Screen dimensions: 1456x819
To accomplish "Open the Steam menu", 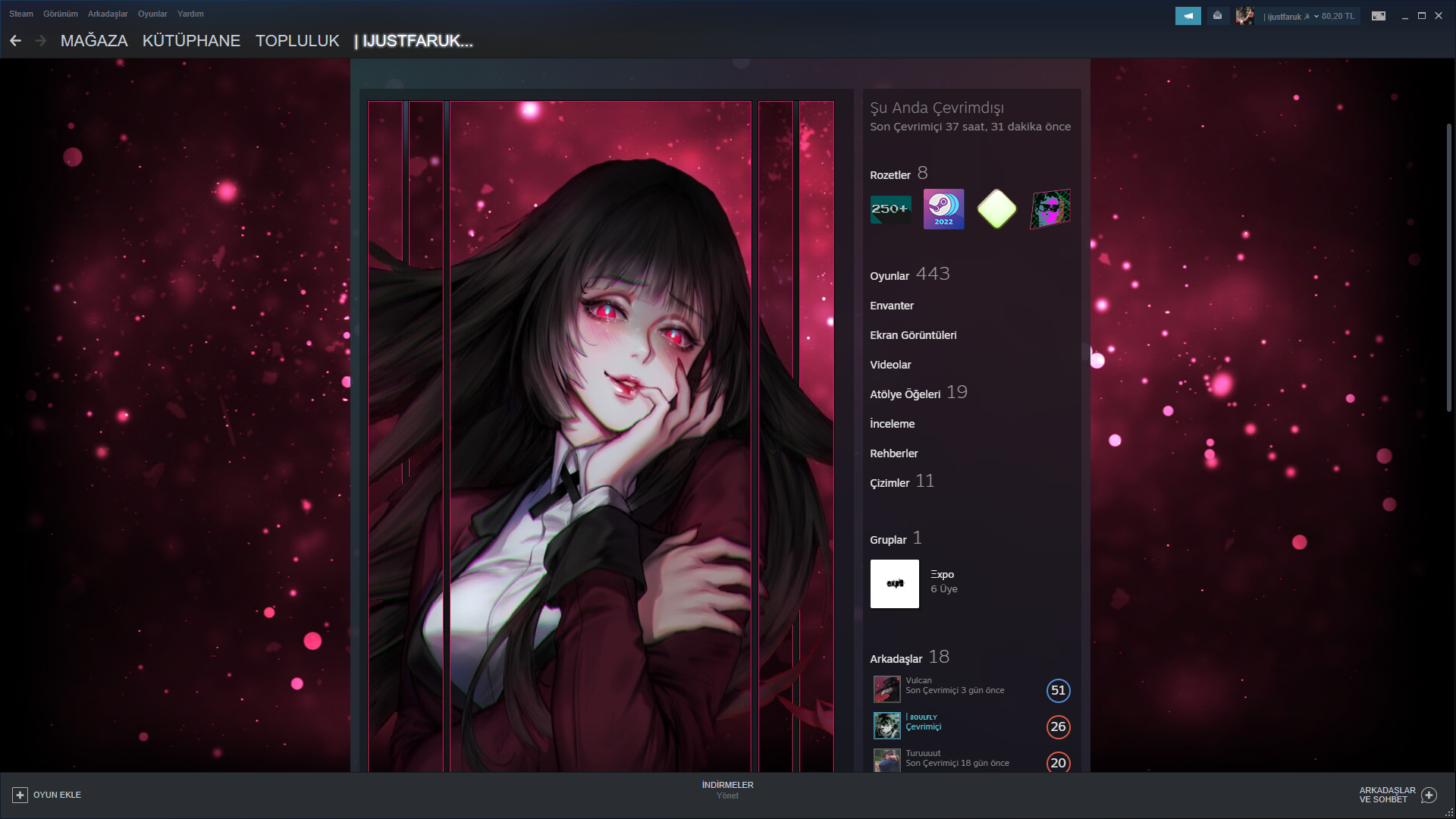I will tap(21, 14).
